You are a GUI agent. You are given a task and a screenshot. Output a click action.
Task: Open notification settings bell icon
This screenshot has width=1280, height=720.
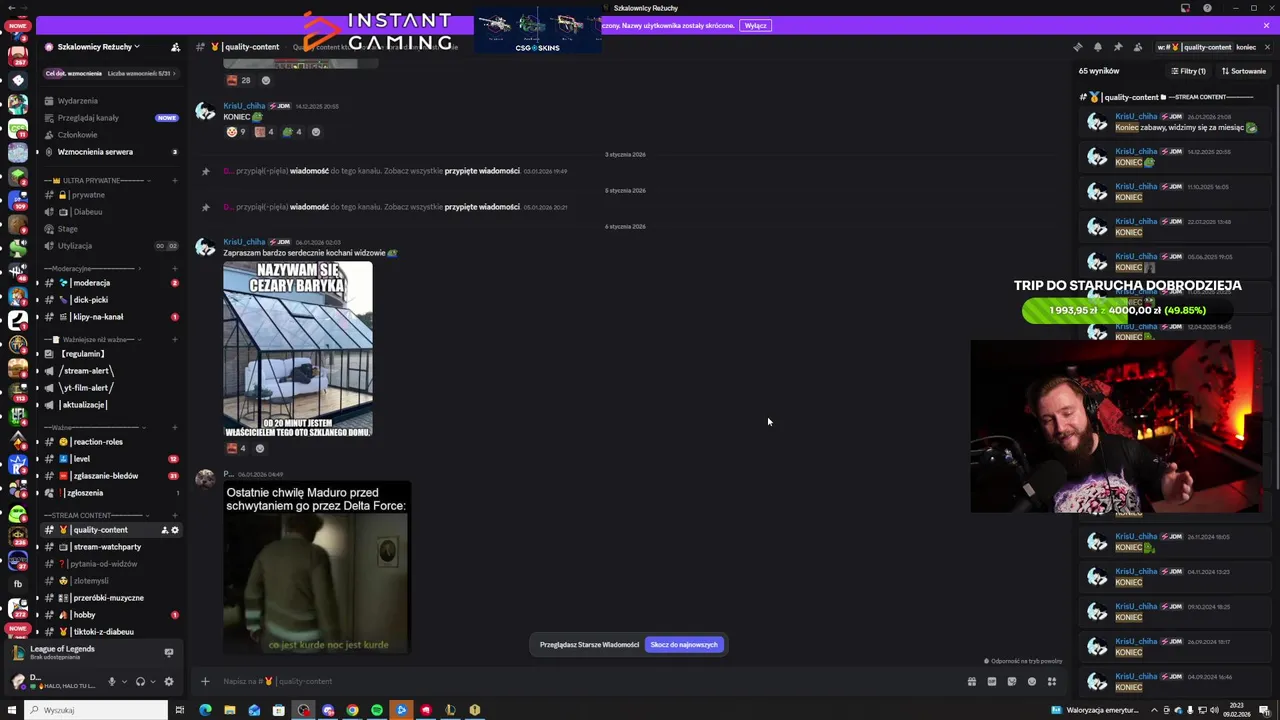point(1097,47)
